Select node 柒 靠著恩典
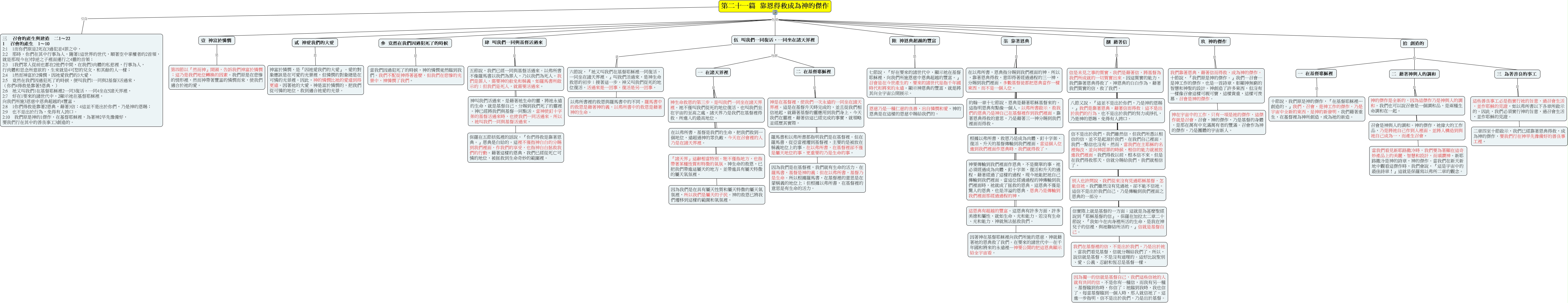1568x303 pixels. click(1017, 41)
